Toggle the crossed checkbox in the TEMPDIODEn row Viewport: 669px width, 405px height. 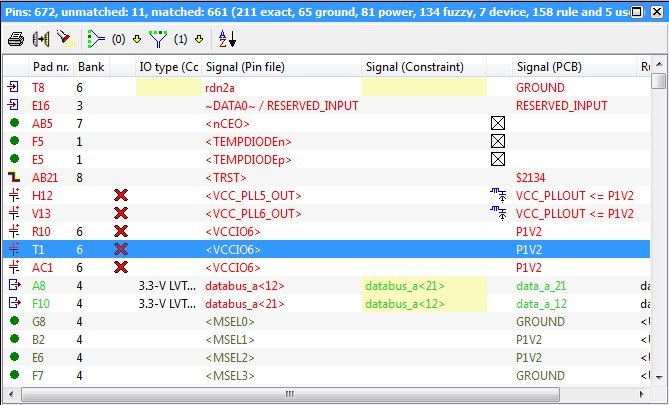pos(498,141)
